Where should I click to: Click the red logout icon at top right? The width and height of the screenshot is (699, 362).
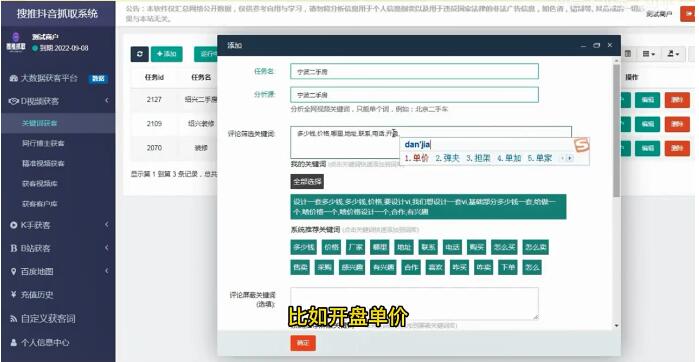pyautogui.click(x=688, y=14)
